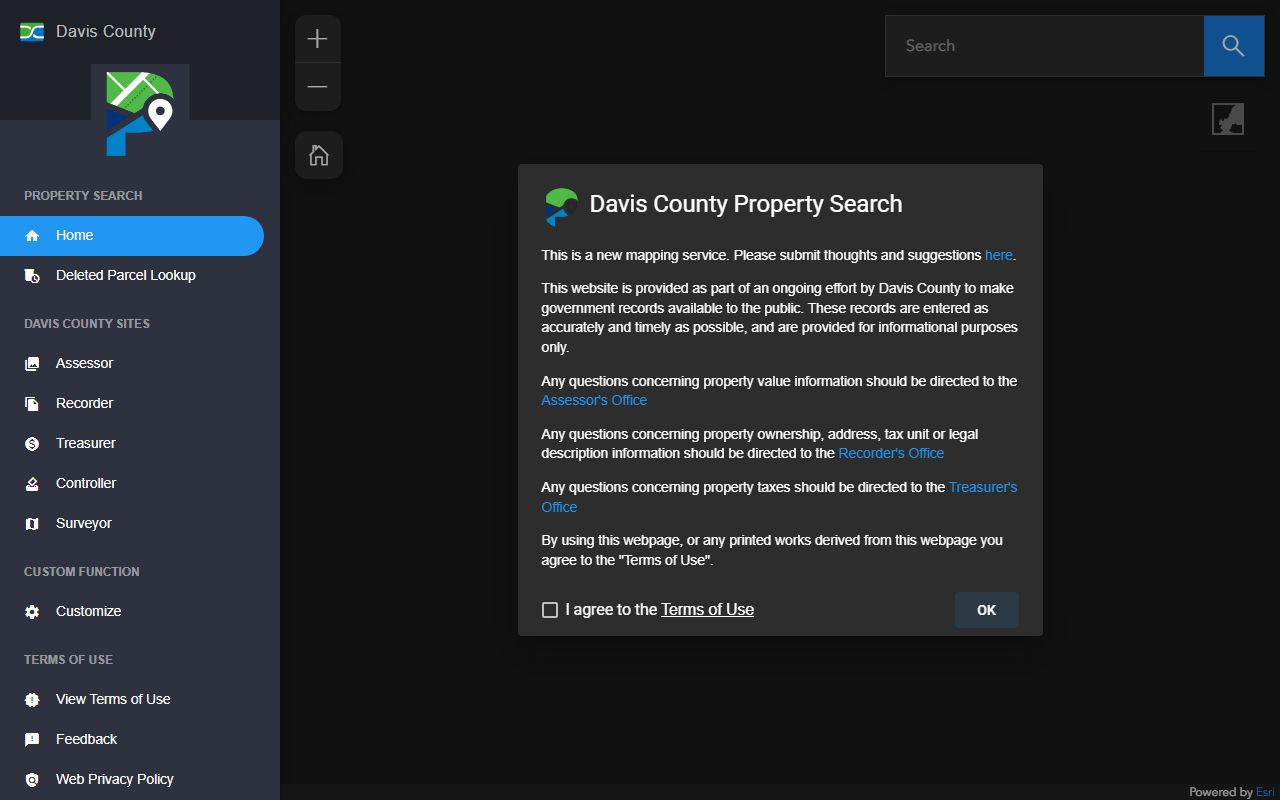Viewport: 1280px width, 800px height.
Task: Click the OK button in dialog
Action: click(x=986, y=610)
